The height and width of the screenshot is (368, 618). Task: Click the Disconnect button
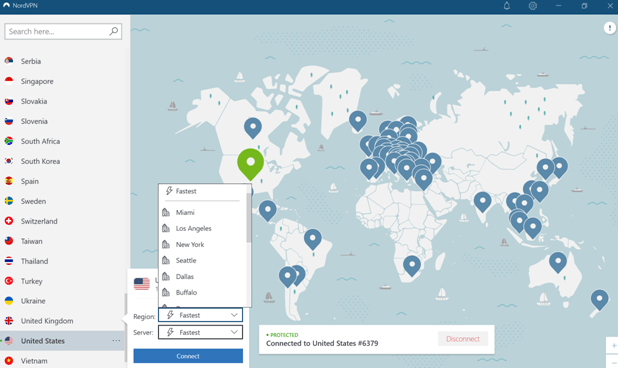463,339
